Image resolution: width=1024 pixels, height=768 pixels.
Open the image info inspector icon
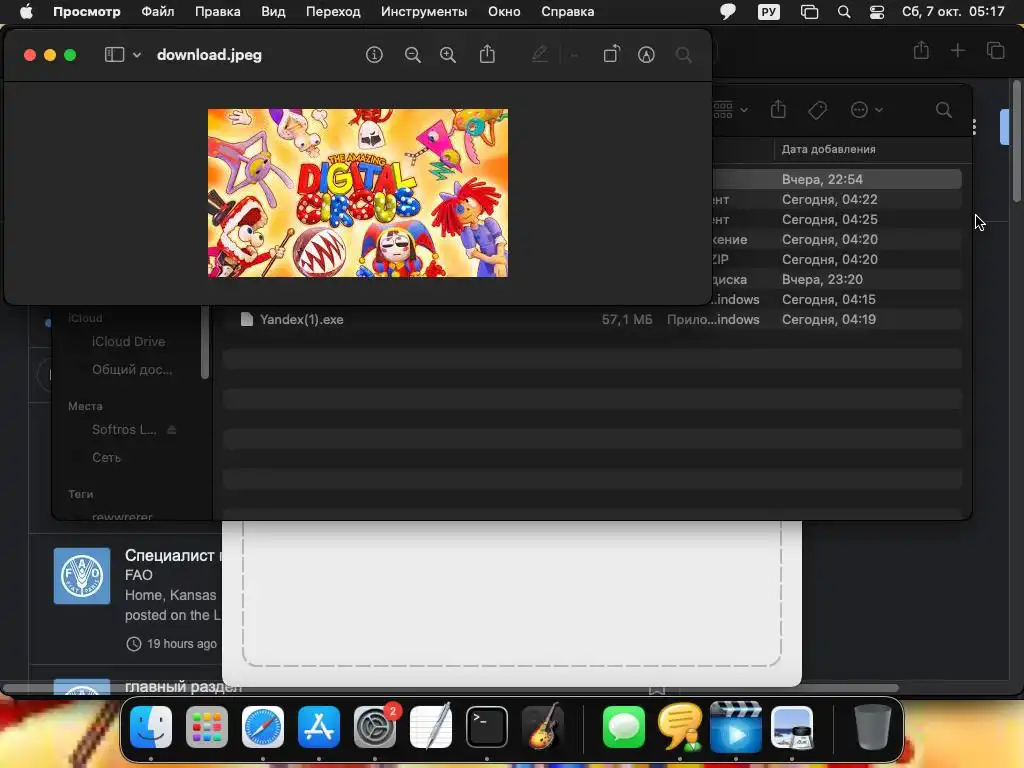point(374,55)
